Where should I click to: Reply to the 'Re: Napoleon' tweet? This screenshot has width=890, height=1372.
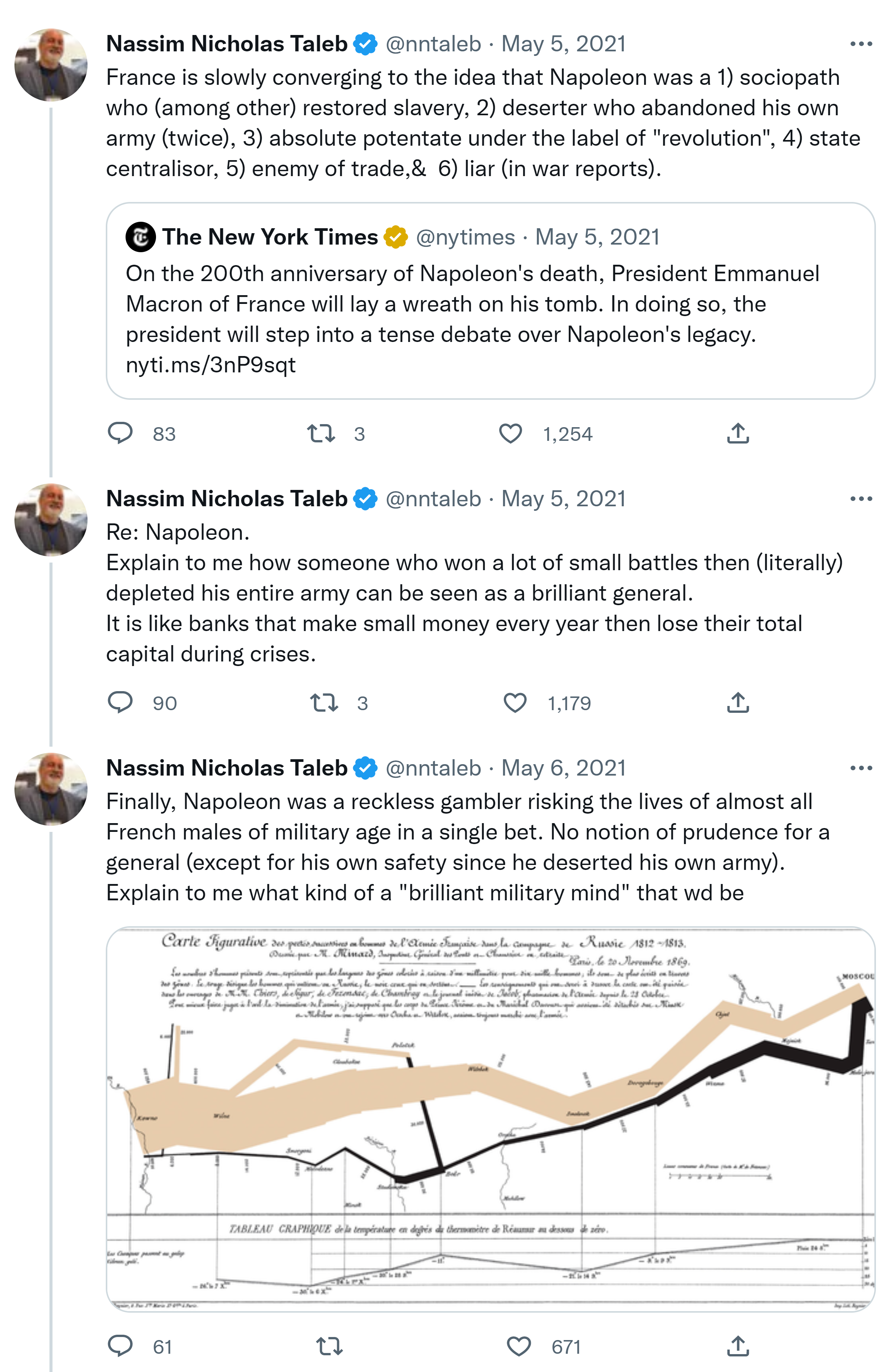(120, 702)
